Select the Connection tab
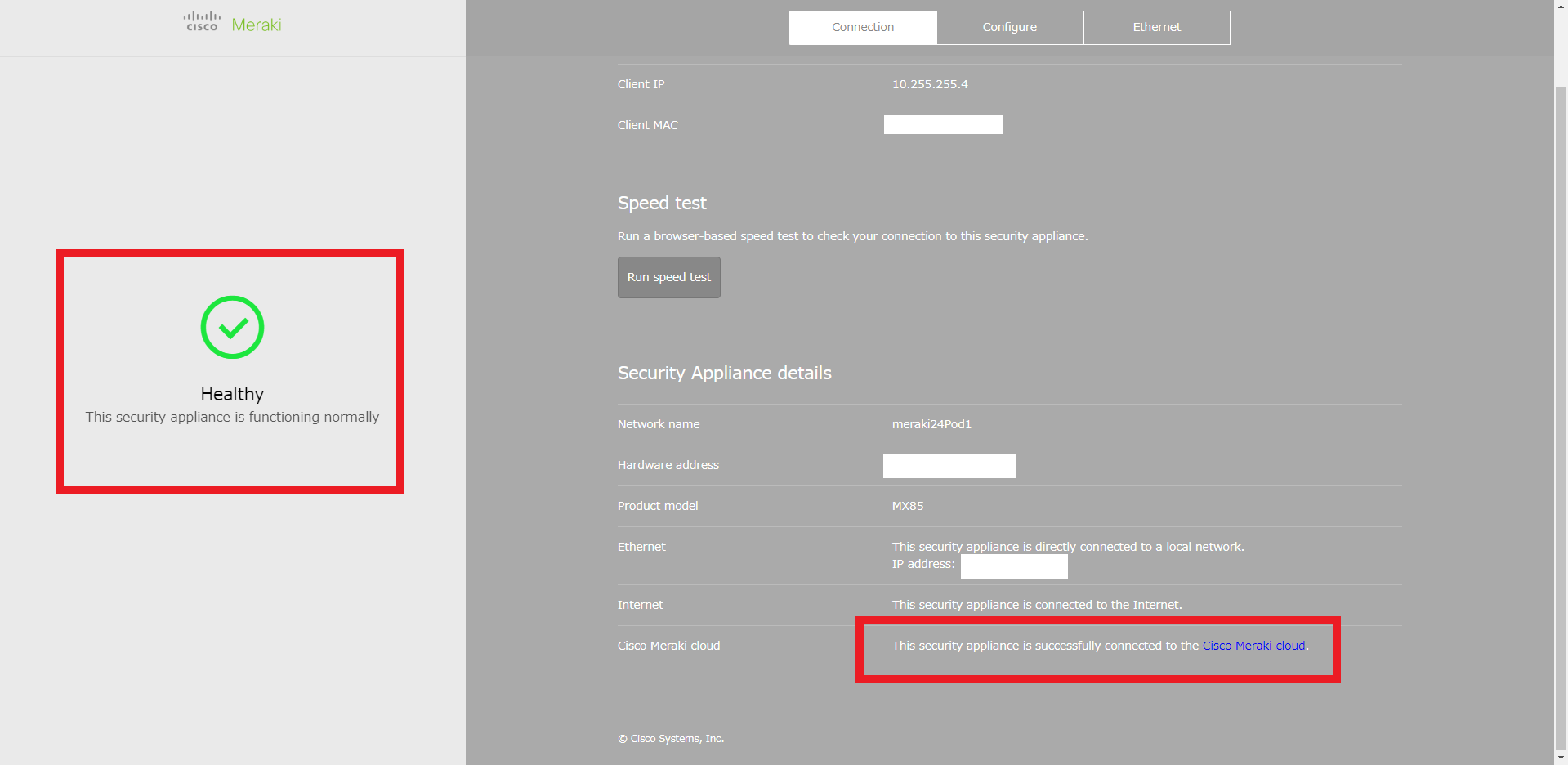1568x765 pixels. coord(862,27)
